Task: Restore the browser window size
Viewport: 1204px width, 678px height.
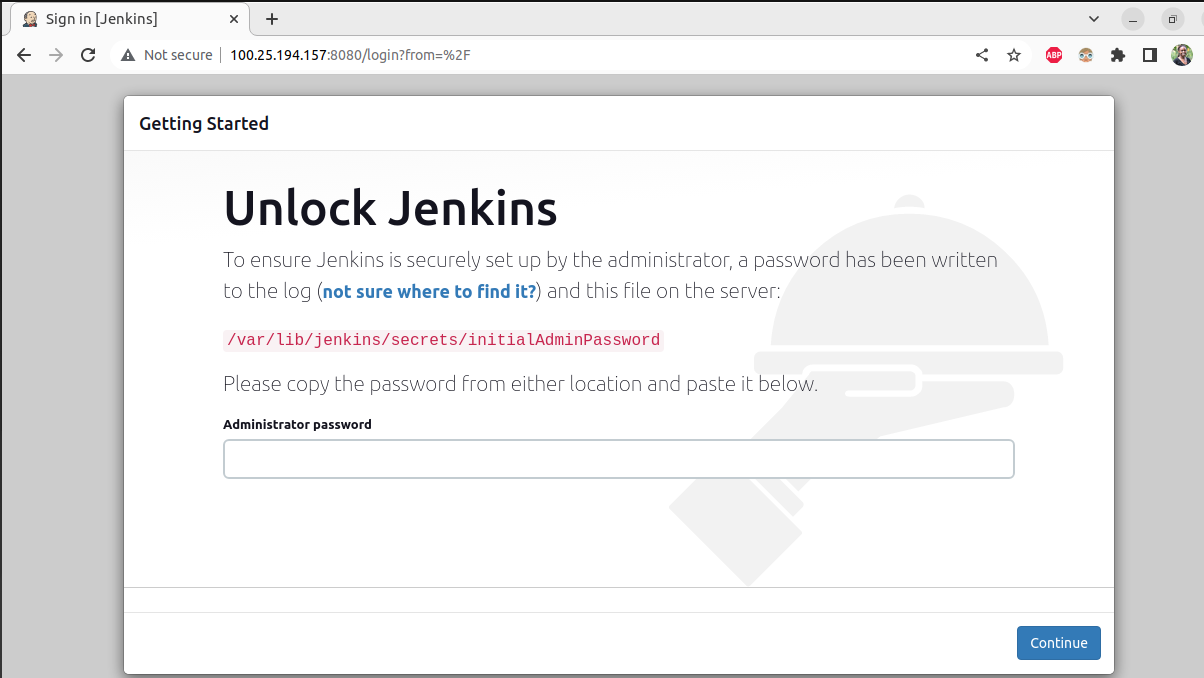Action: coord(1172,19)
